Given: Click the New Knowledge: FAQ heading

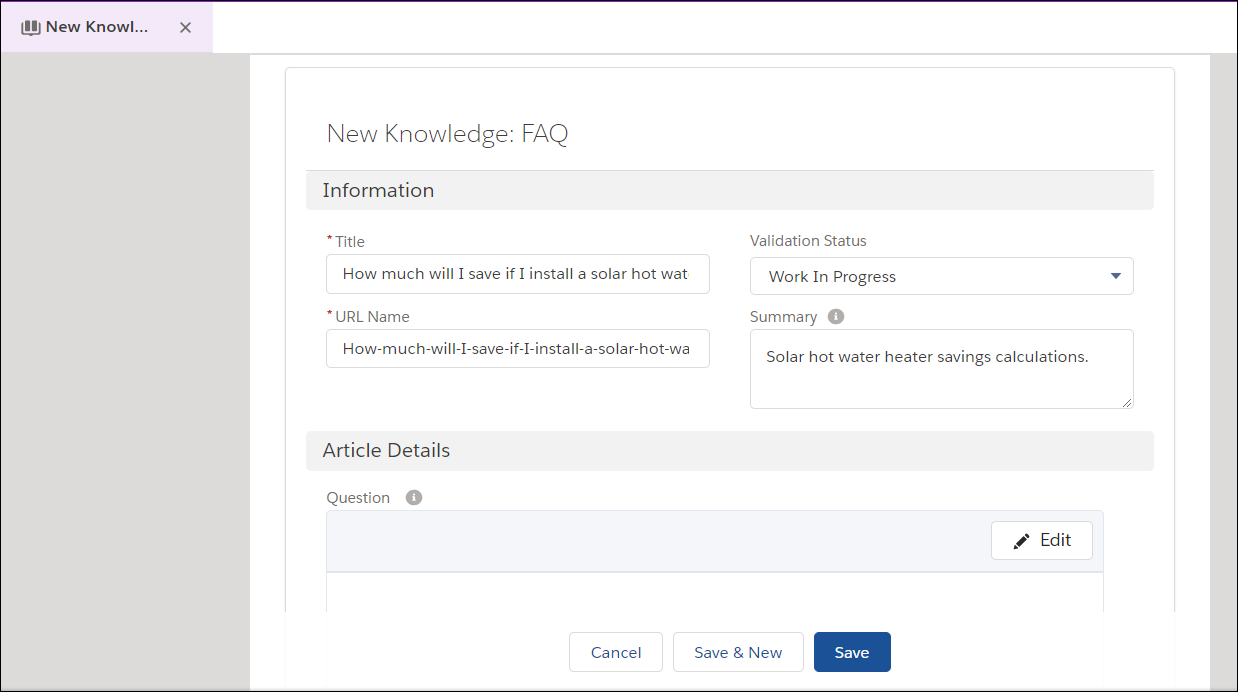Looking at the screenshot, I should pyautogui.click(x=447, y=134).
